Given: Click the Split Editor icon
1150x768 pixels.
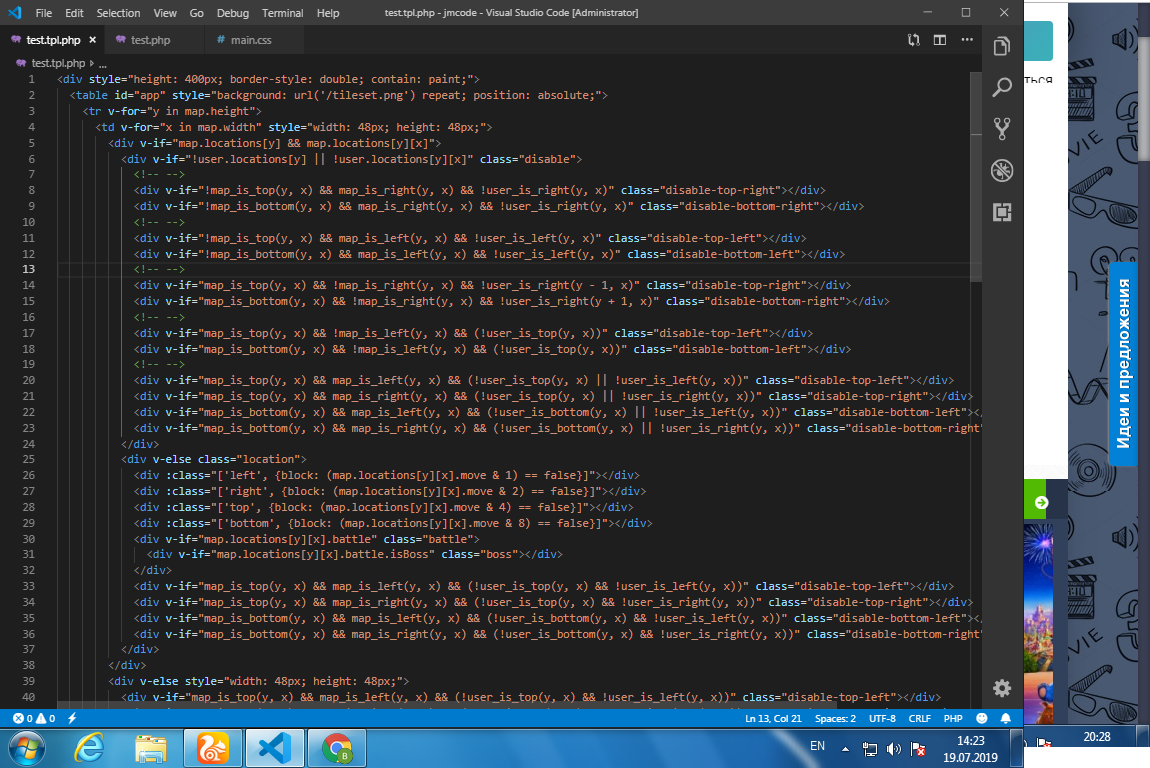Looking at the screenshot, I should coord(940,40).
